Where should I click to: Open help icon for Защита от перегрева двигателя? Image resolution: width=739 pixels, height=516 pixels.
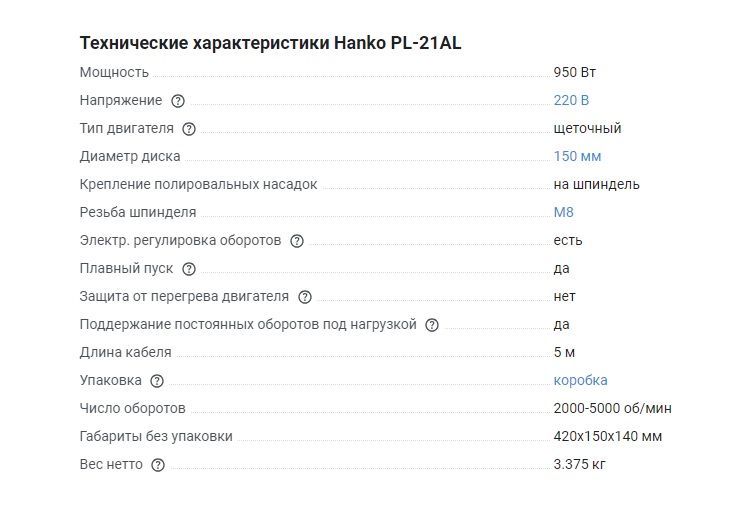click(x=305, y=297)
